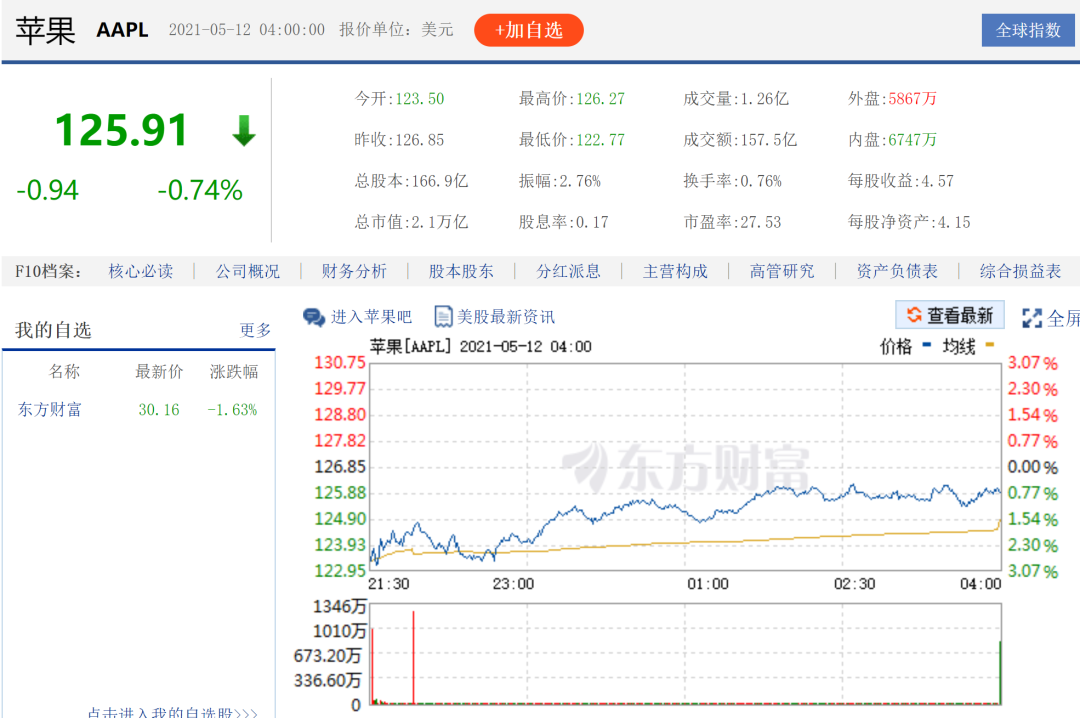Show the 资产负债表 tab
Viewport: 1080px width, 718px height.
coord(897,271)
